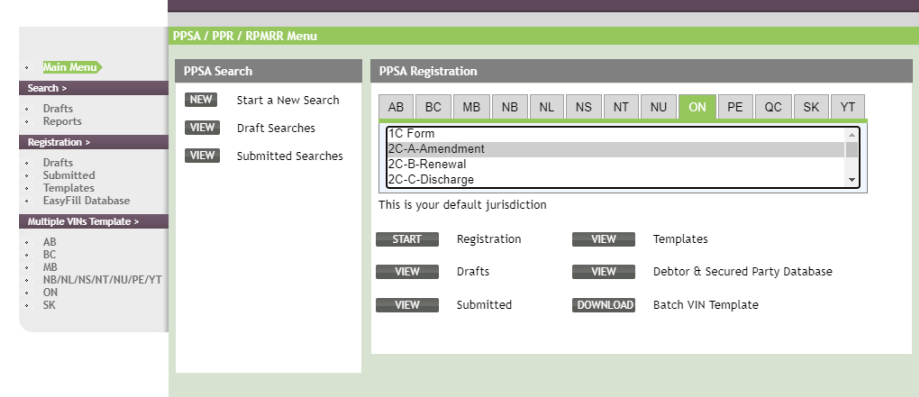Select SK under Multiple VINs Template
Viewport: 919px width, 397px height.
(x=49, y=306)
